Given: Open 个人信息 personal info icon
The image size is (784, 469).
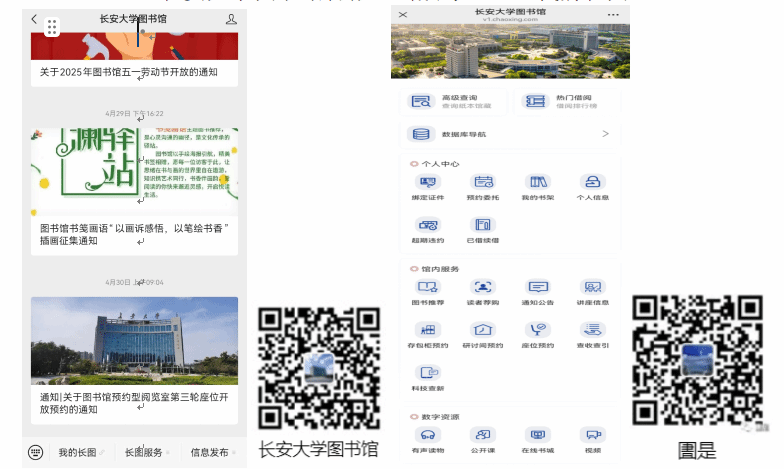Looking at the screenshot, I should 593,183.
